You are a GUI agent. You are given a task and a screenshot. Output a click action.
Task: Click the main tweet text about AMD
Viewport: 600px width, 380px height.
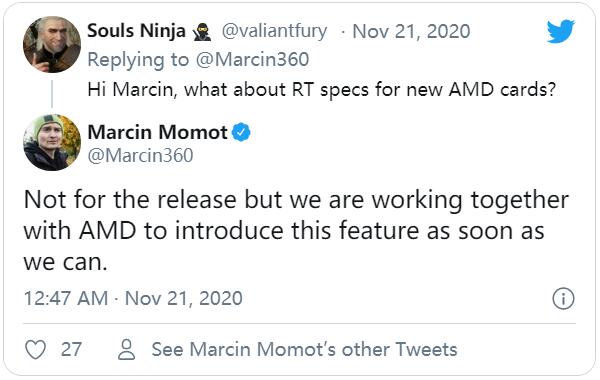(x=296, y=231)
